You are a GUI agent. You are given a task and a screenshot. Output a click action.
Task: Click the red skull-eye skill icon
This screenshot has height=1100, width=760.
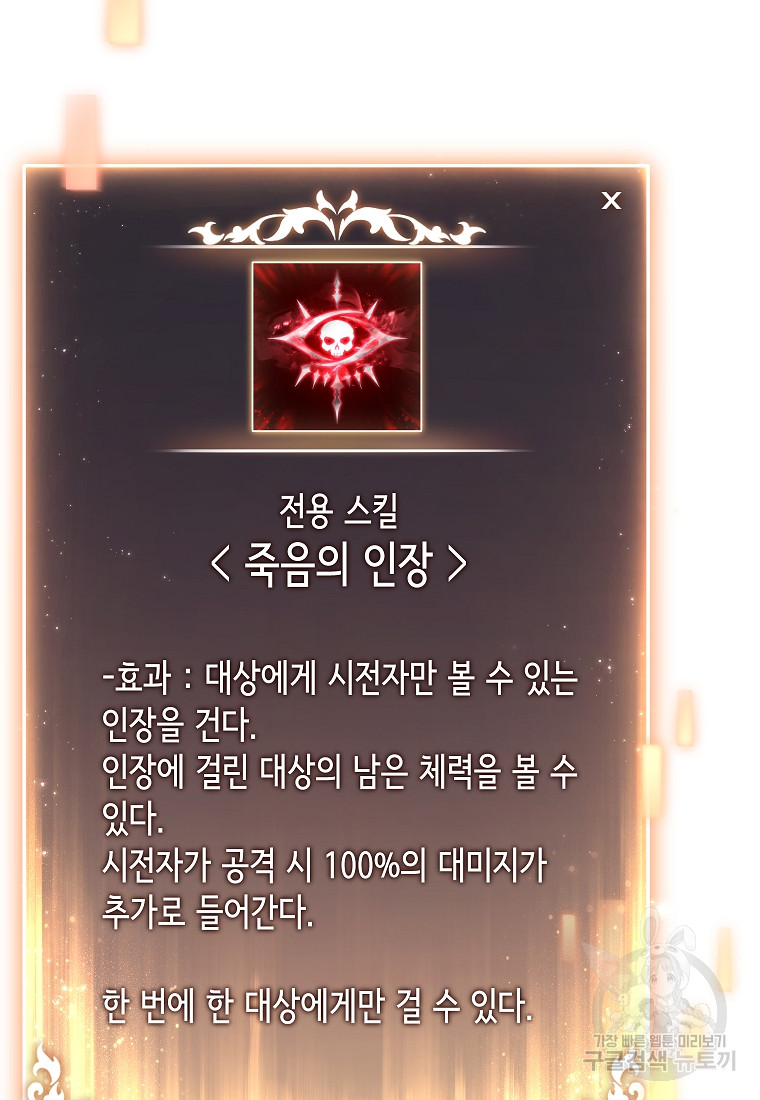[337, 346]
